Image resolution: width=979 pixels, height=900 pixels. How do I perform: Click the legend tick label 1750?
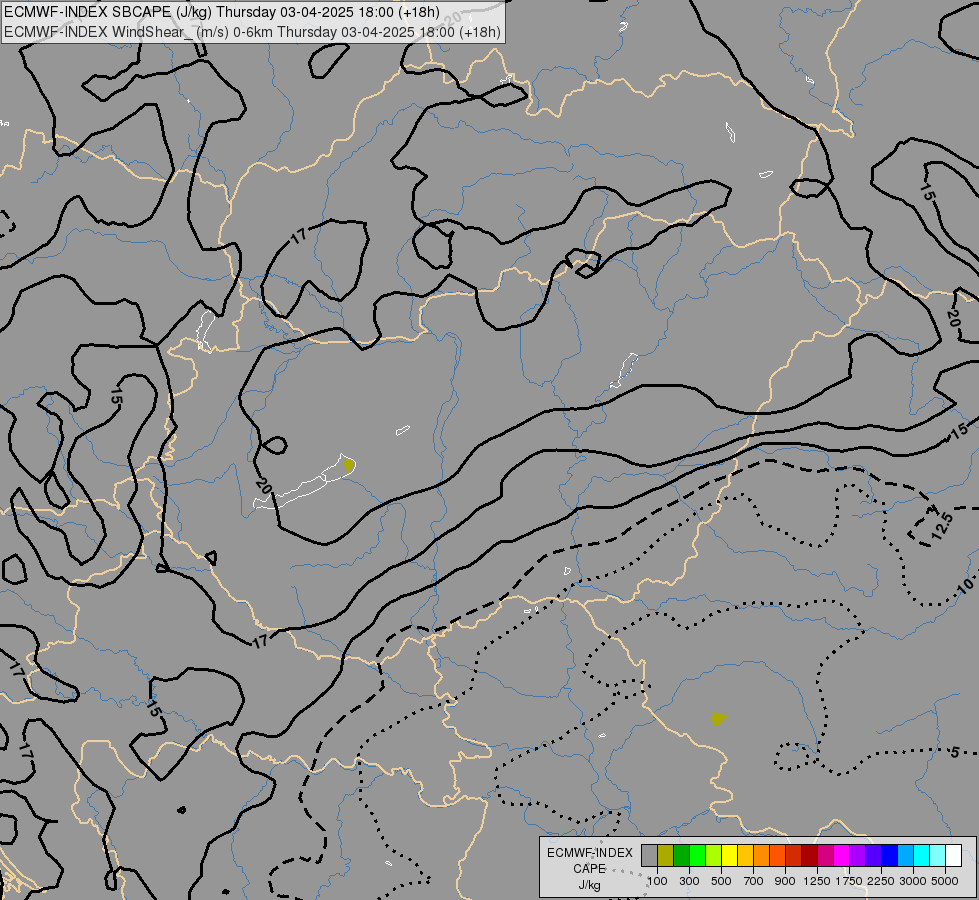849,881
